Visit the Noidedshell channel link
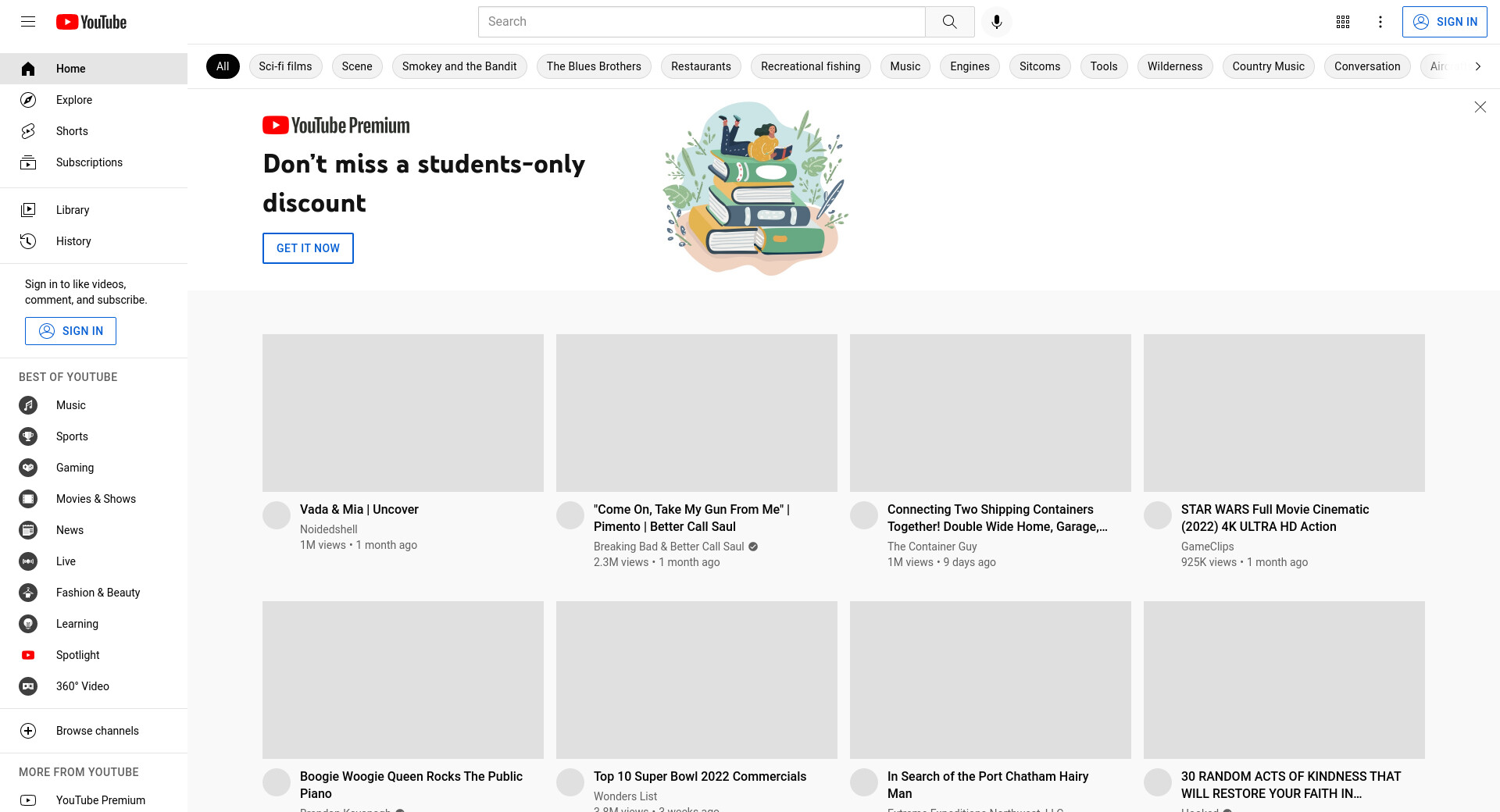Image resolution: width=1500 pixels, height=812 pixels. click(x=328, y=529)
